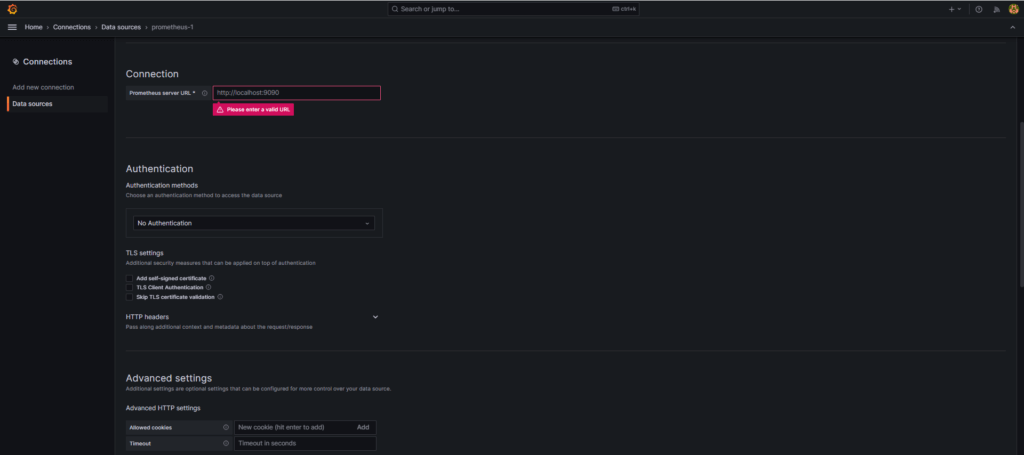Click the info icon beside Add self-signed certificate
Viewport: 1024px width, 455px height.
(212, 278)
